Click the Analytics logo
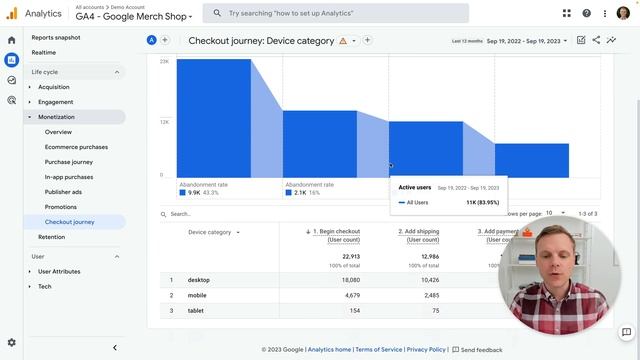Screen dimensions: 640x360 pos(12,13)
